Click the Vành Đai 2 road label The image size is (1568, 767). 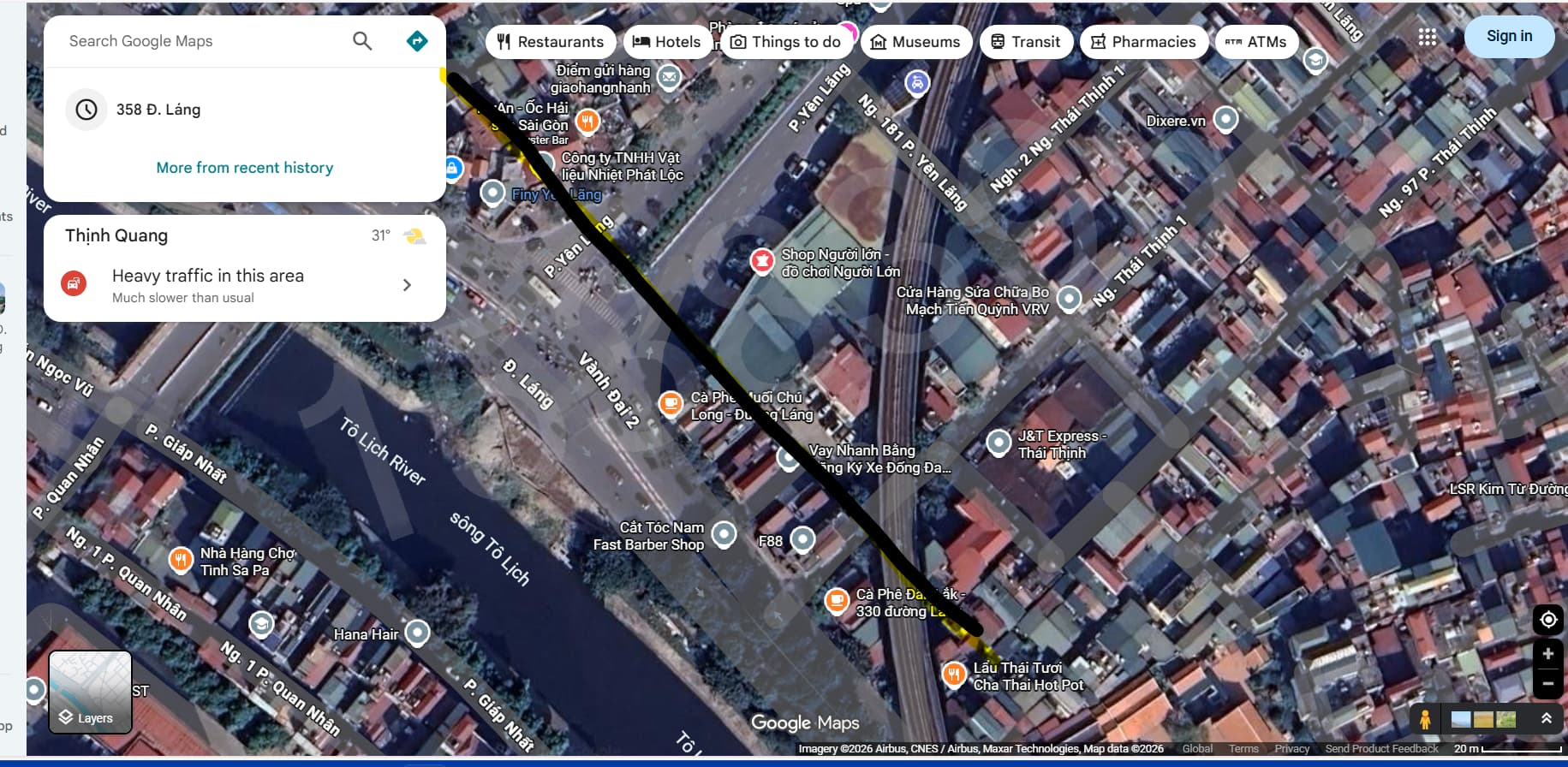609,390
